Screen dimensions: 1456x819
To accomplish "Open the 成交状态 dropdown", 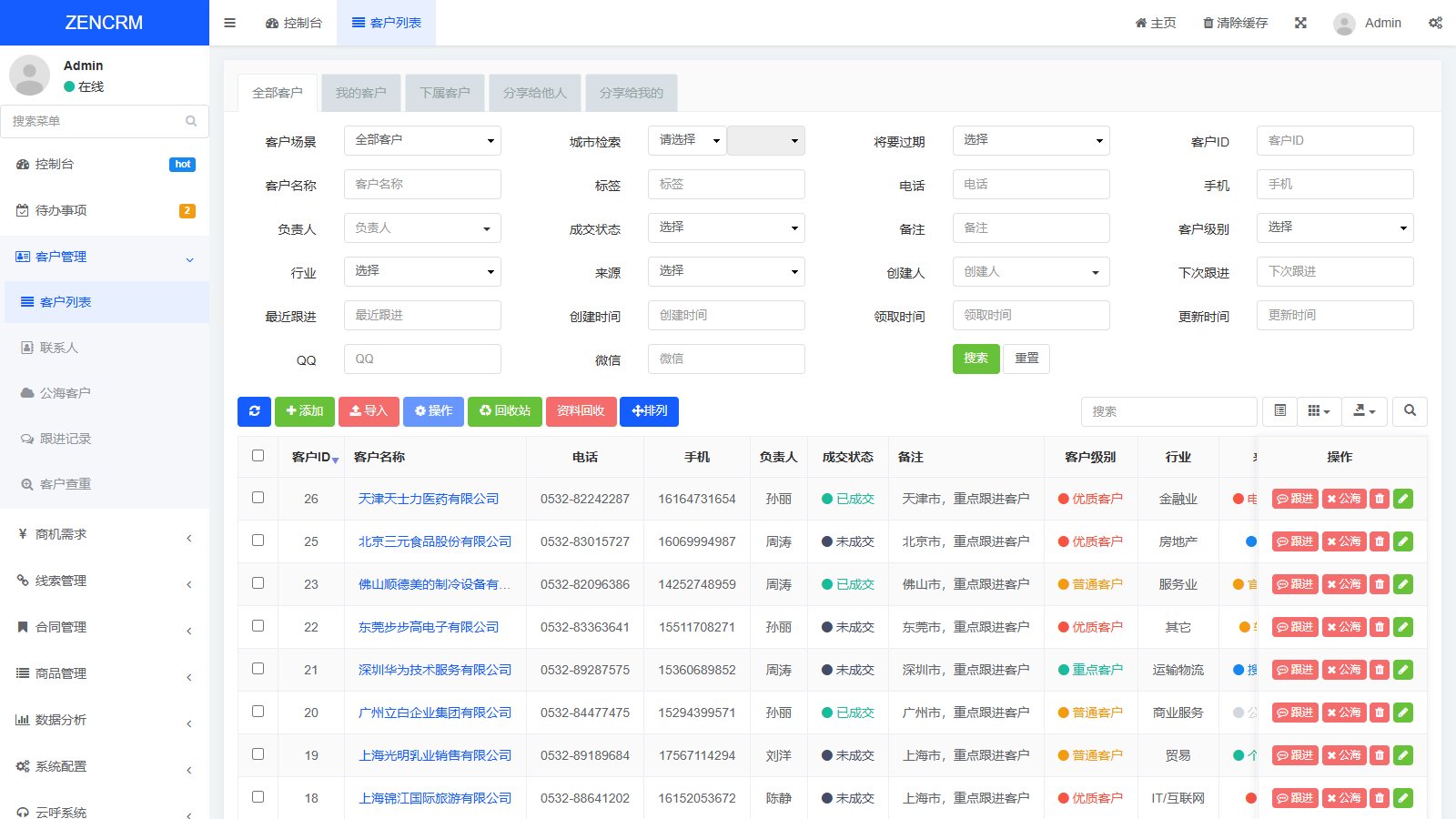I will coord(726,227).
